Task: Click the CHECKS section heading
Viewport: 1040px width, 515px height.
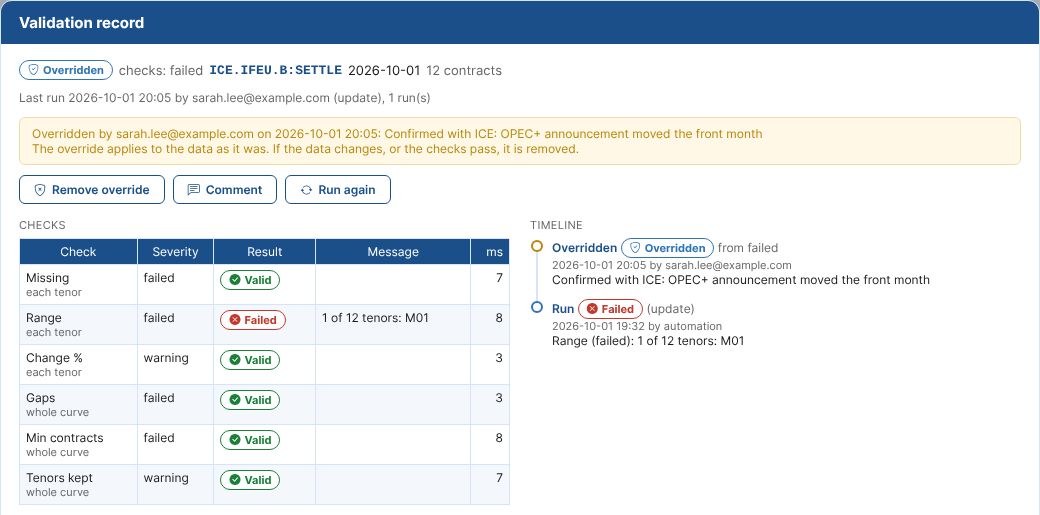Action: pos(42,225)
